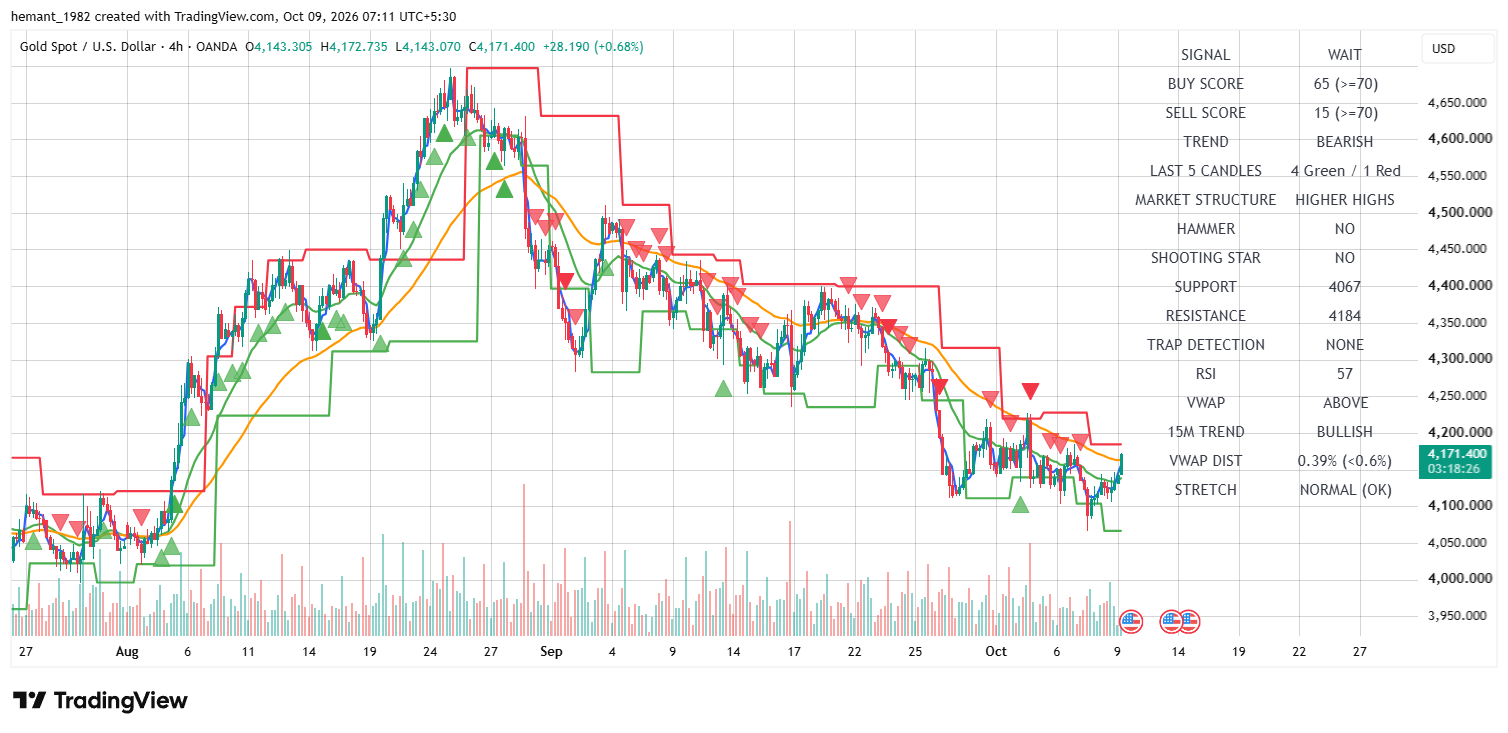
Task: Click the Oct label on the time axis
Action: click(995, 651)
